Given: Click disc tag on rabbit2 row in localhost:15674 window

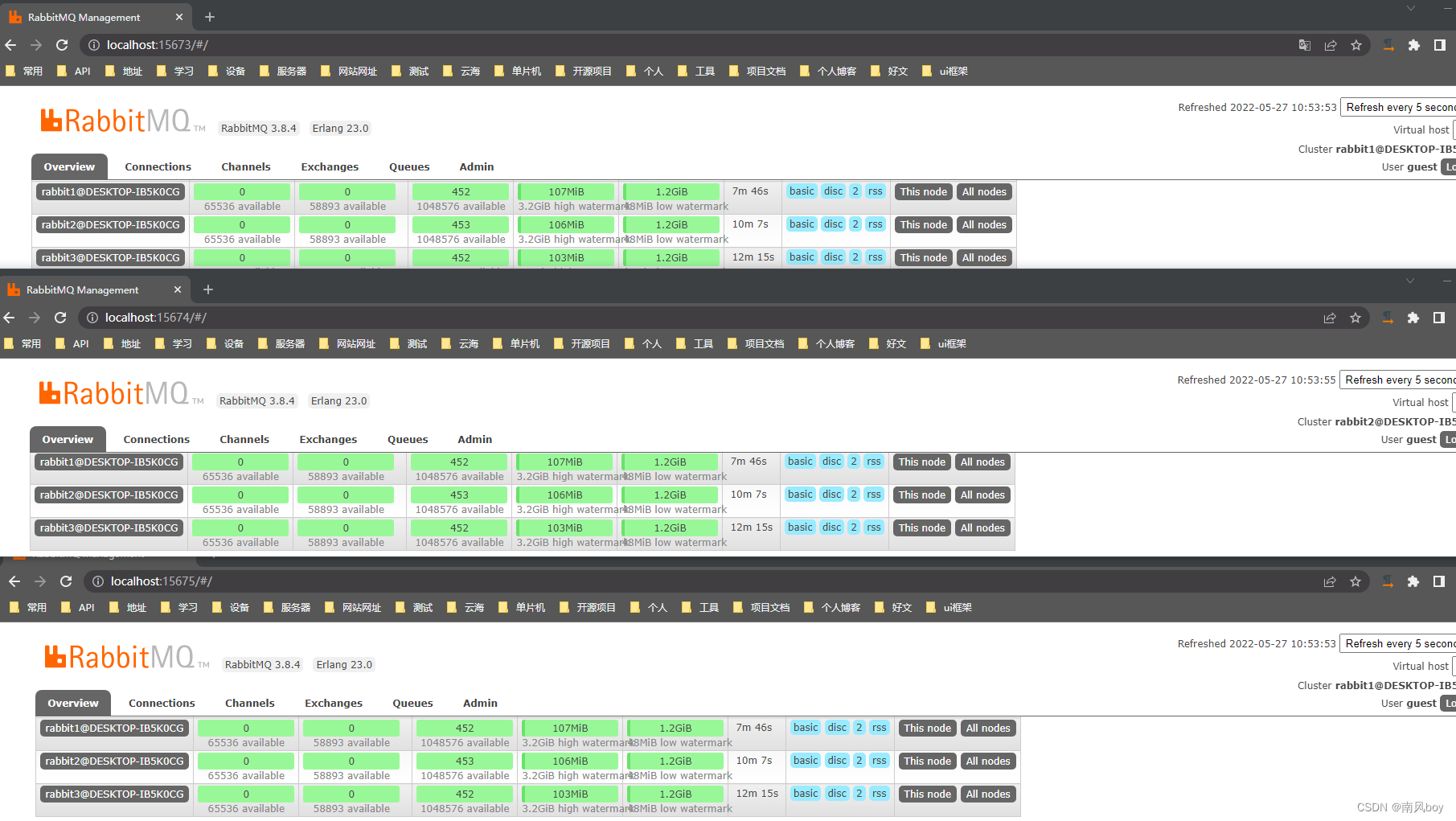Looking at the screenshot, I should [832, 495].
